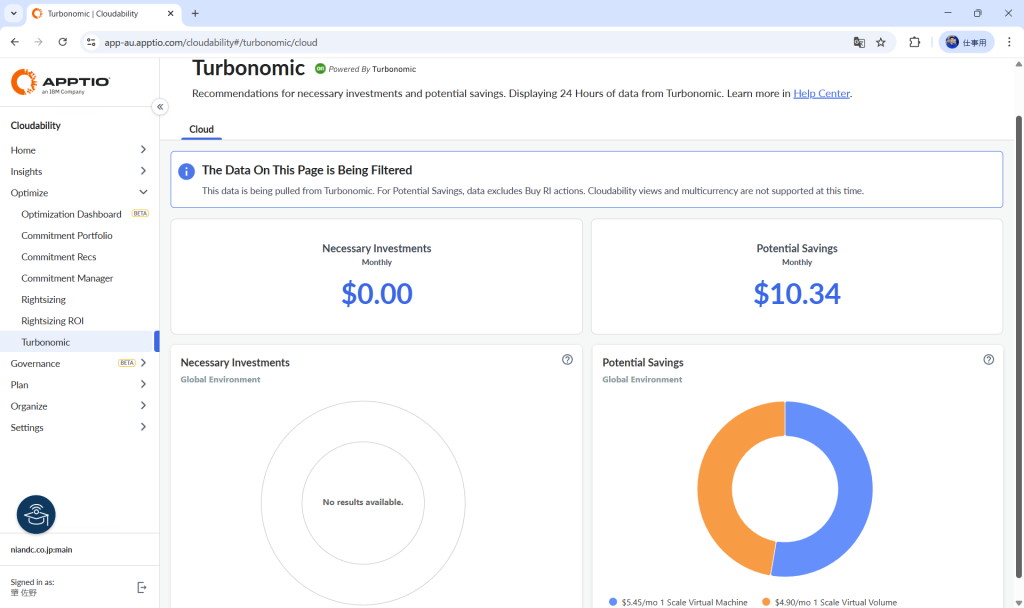
Task: Click the sign out icon
Action: pos(142,588)
